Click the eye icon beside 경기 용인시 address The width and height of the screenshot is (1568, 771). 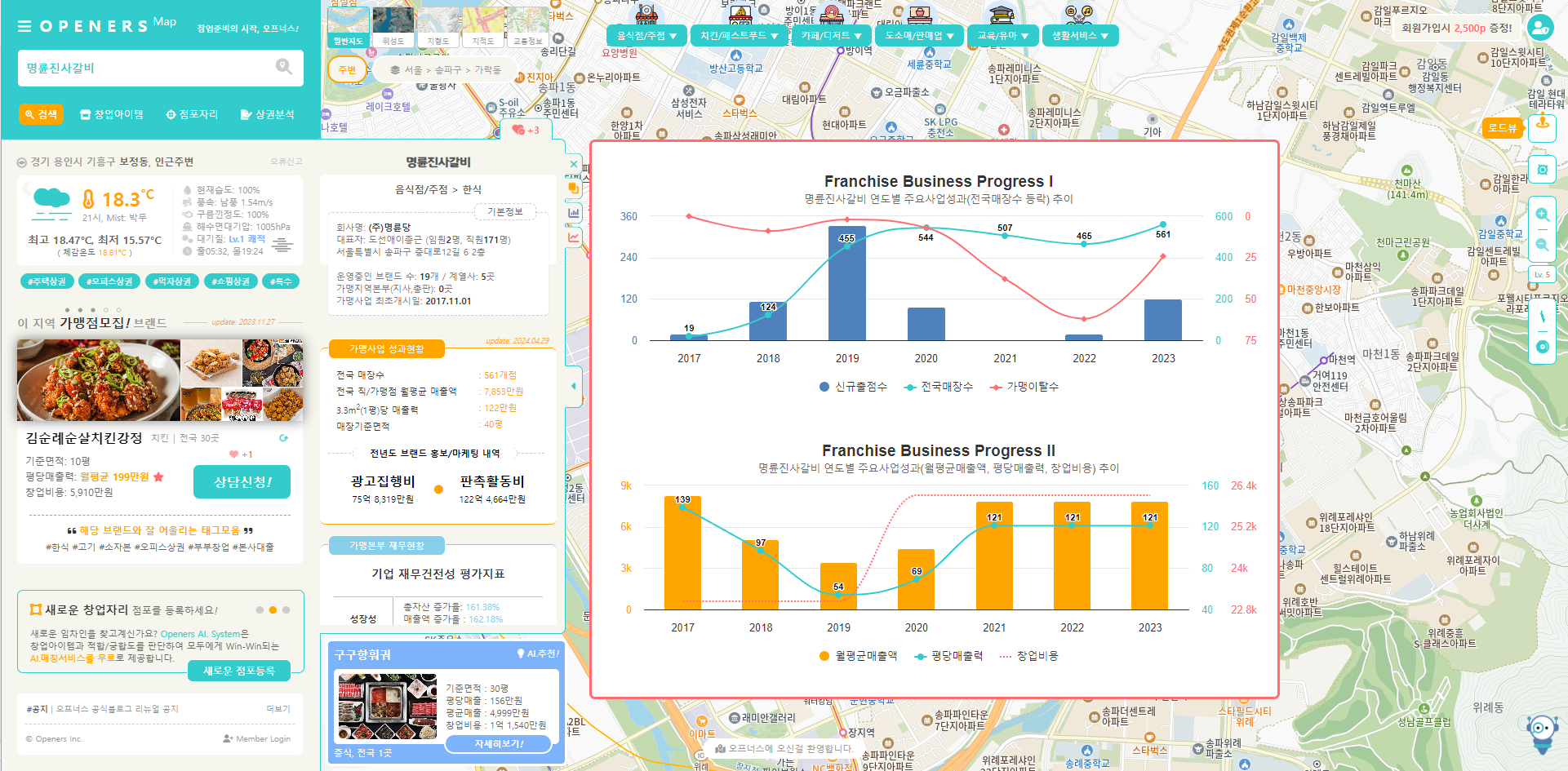click(22, 162)
